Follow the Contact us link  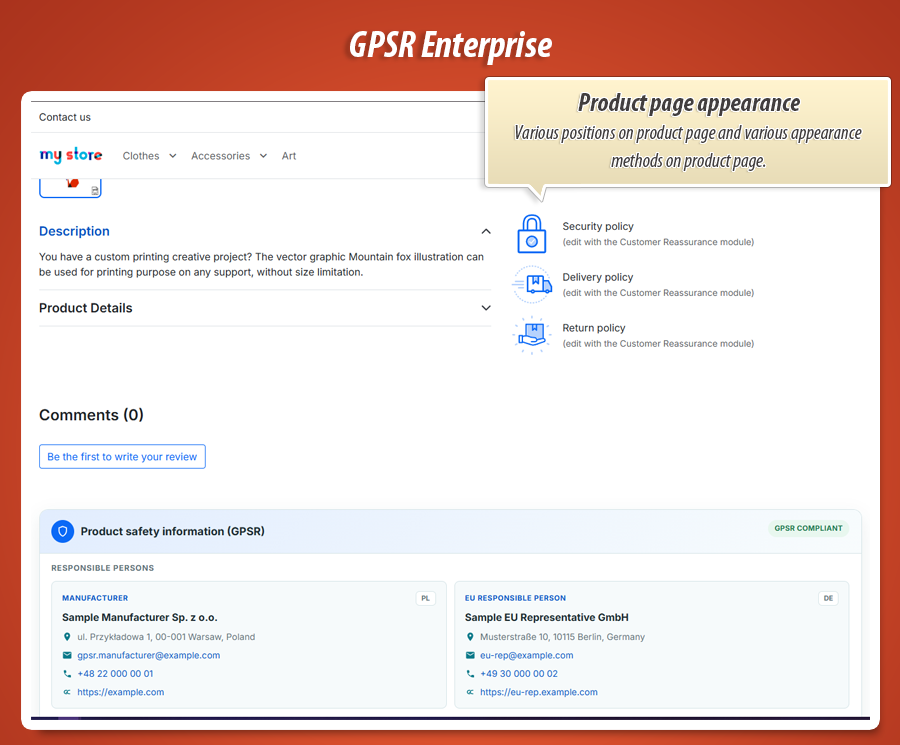pos(65,117)
